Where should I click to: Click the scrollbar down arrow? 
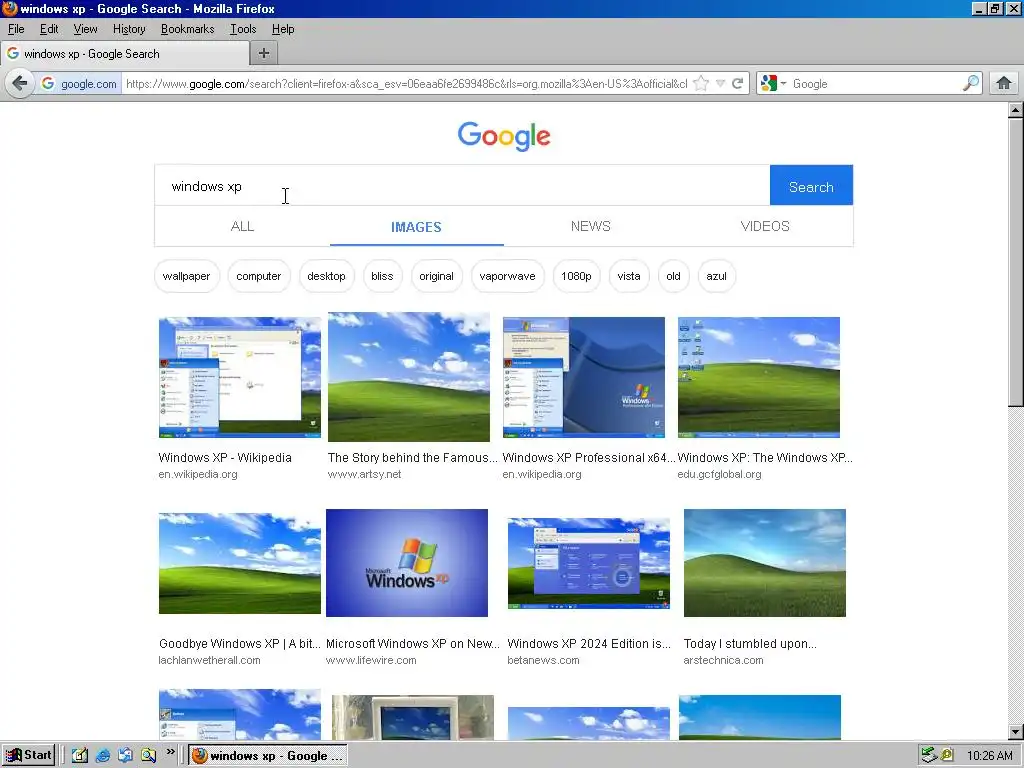click(x=1016, y=732)
